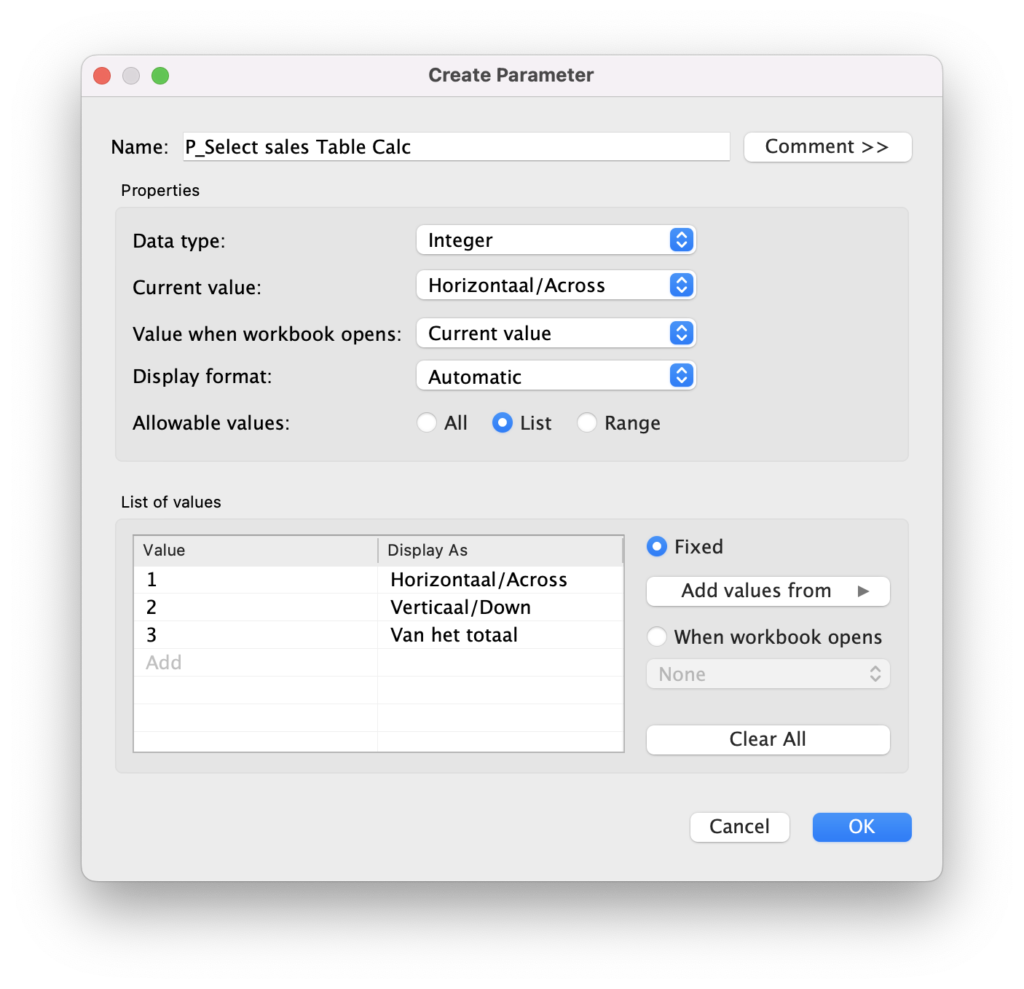
Task: Open the Data type dropdown
Action: coord(555,240)
